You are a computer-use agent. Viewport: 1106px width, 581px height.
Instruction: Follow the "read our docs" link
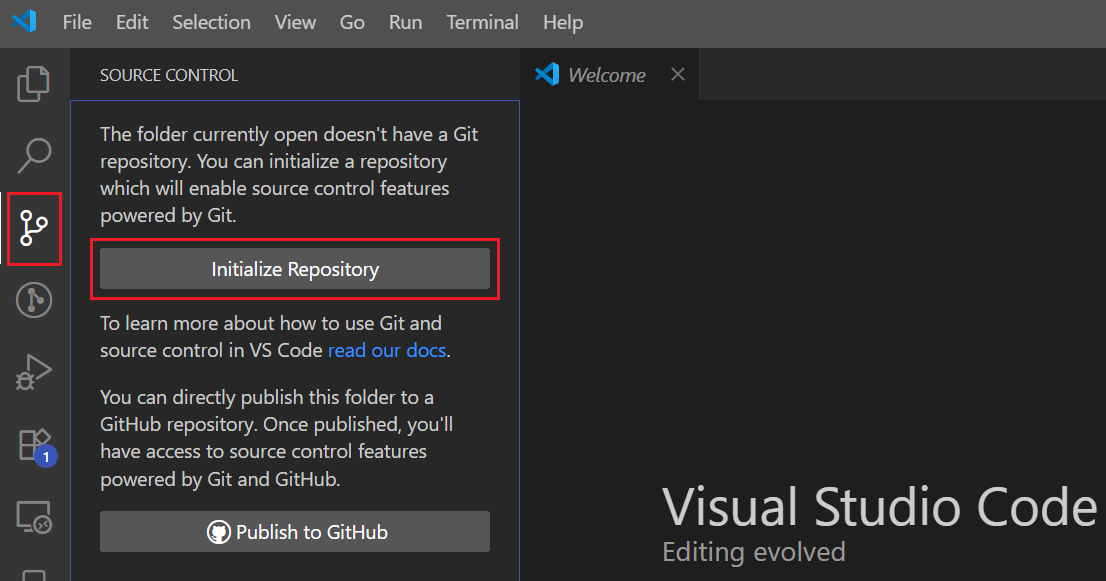pos(388,351)
